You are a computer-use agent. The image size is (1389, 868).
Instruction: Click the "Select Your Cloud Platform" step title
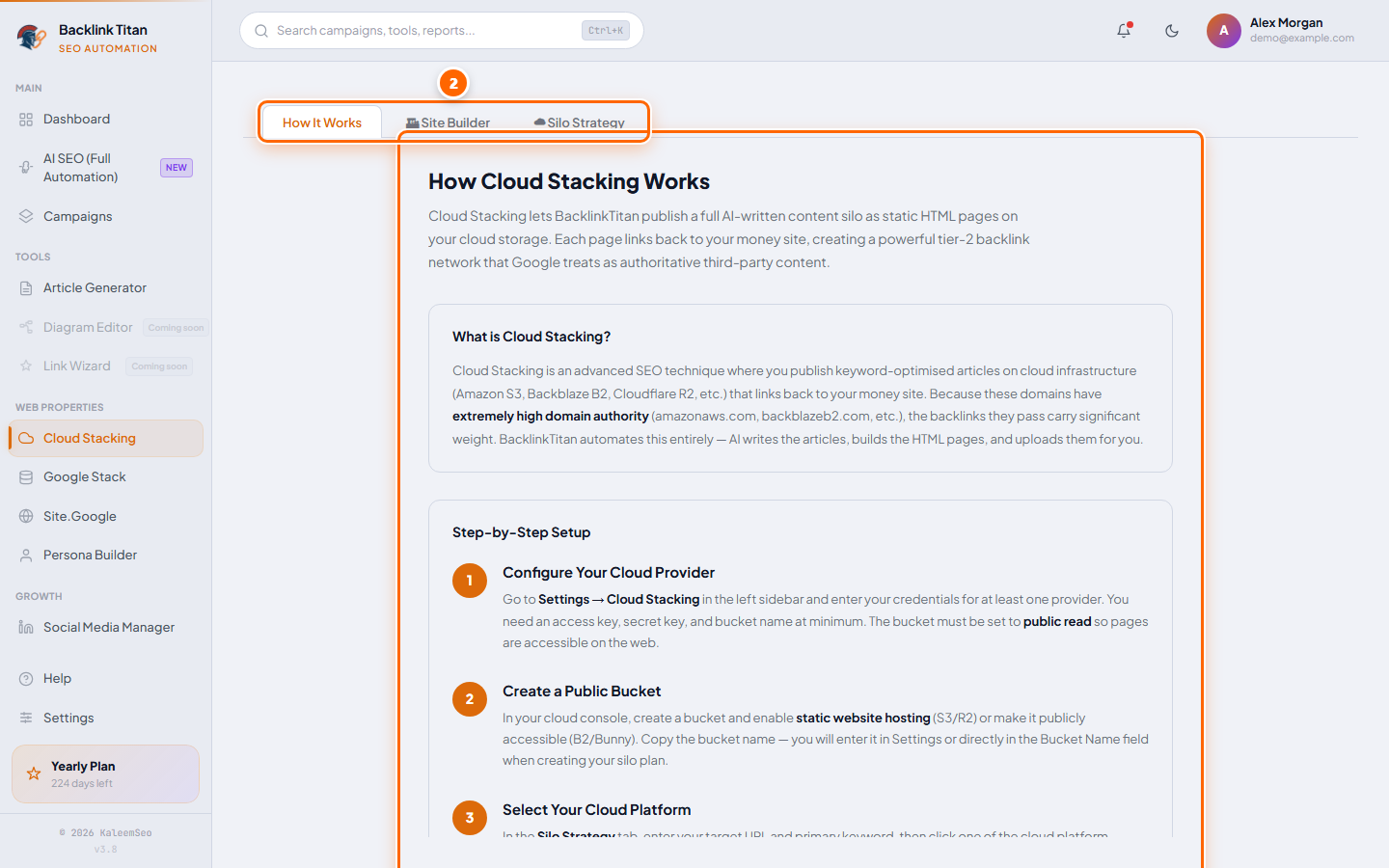pyautogui.click(x=597, y=810)
